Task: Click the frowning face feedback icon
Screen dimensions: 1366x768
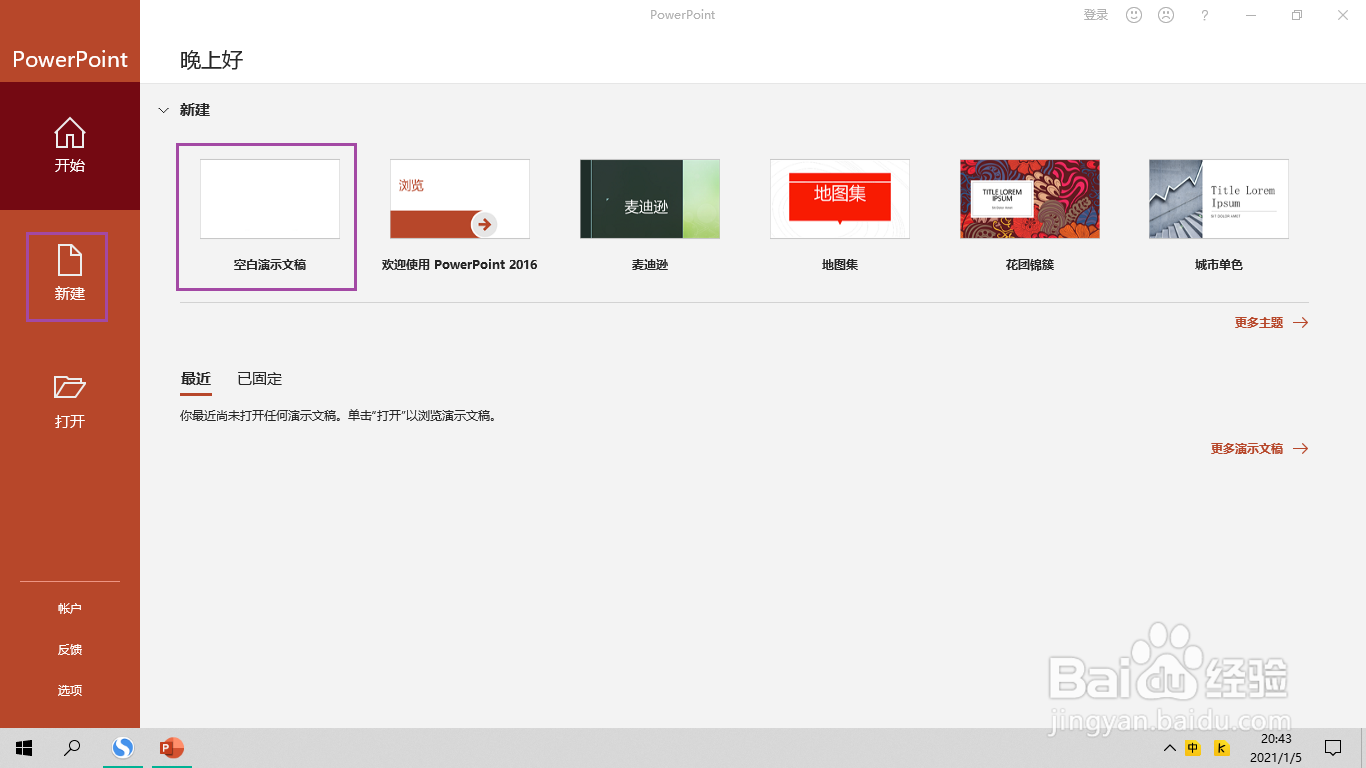Action: [1166, 15]
